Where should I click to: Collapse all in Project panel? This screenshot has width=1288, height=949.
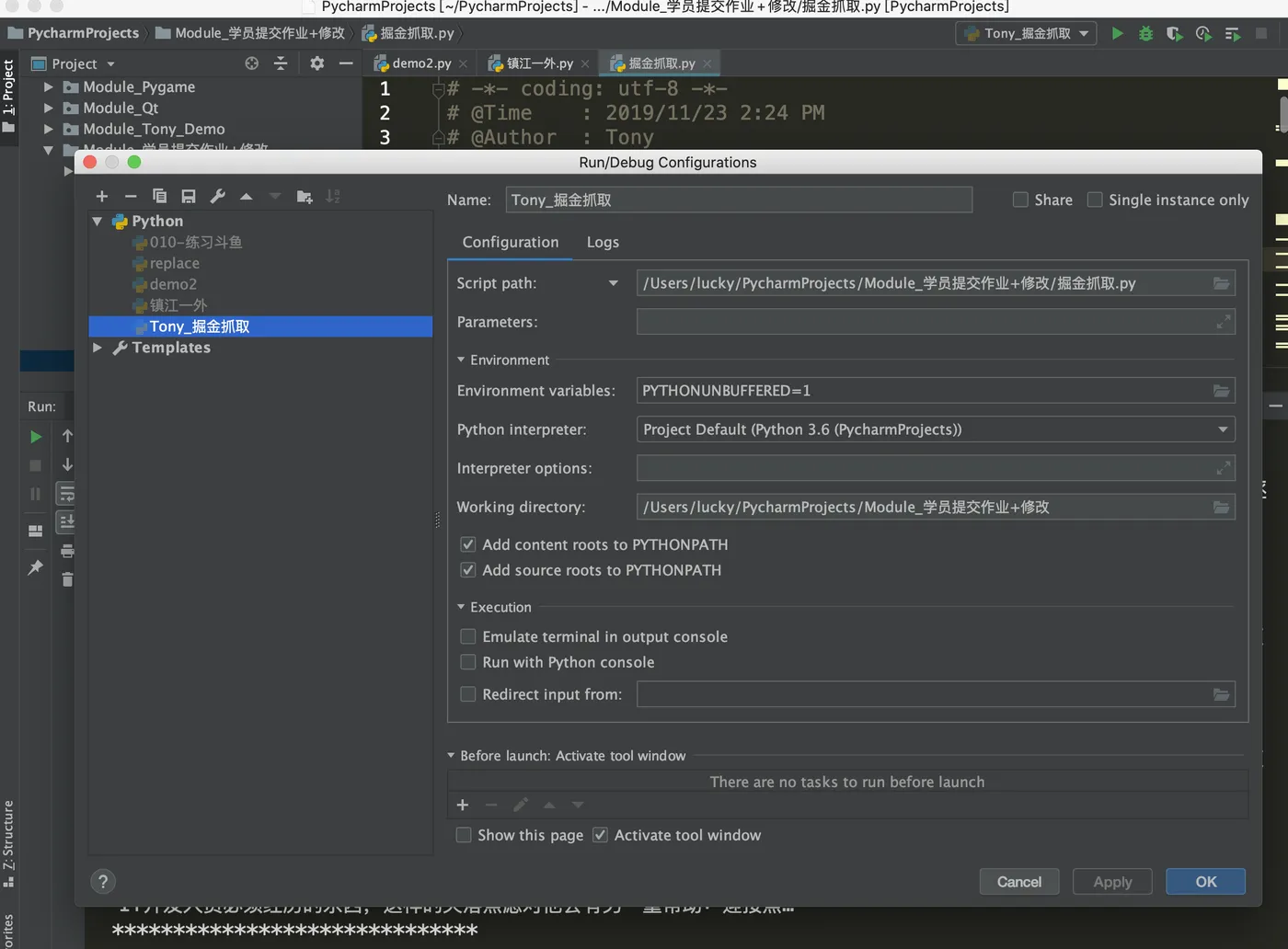pyautogui.click(x=281, y=63)
